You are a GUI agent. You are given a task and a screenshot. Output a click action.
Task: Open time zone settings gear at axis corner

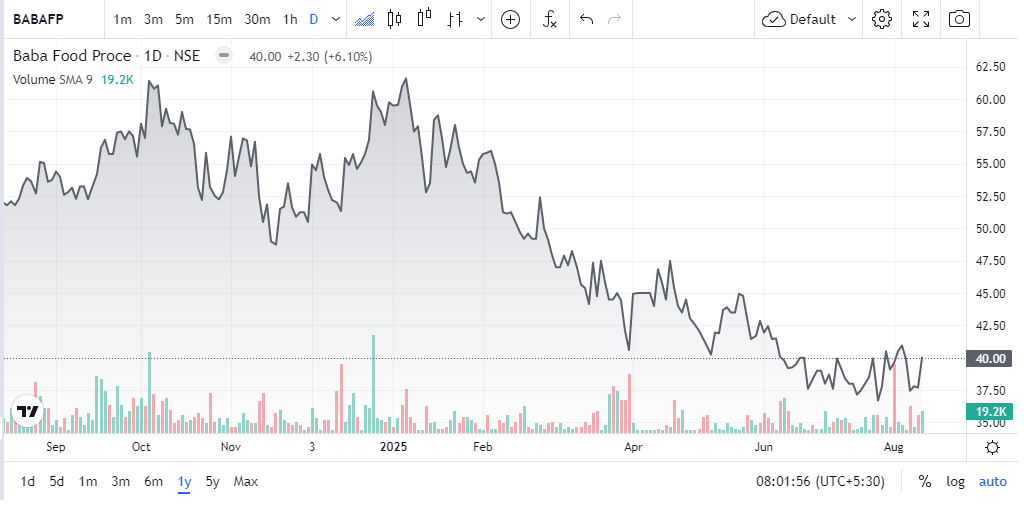(x=993, y=448)
